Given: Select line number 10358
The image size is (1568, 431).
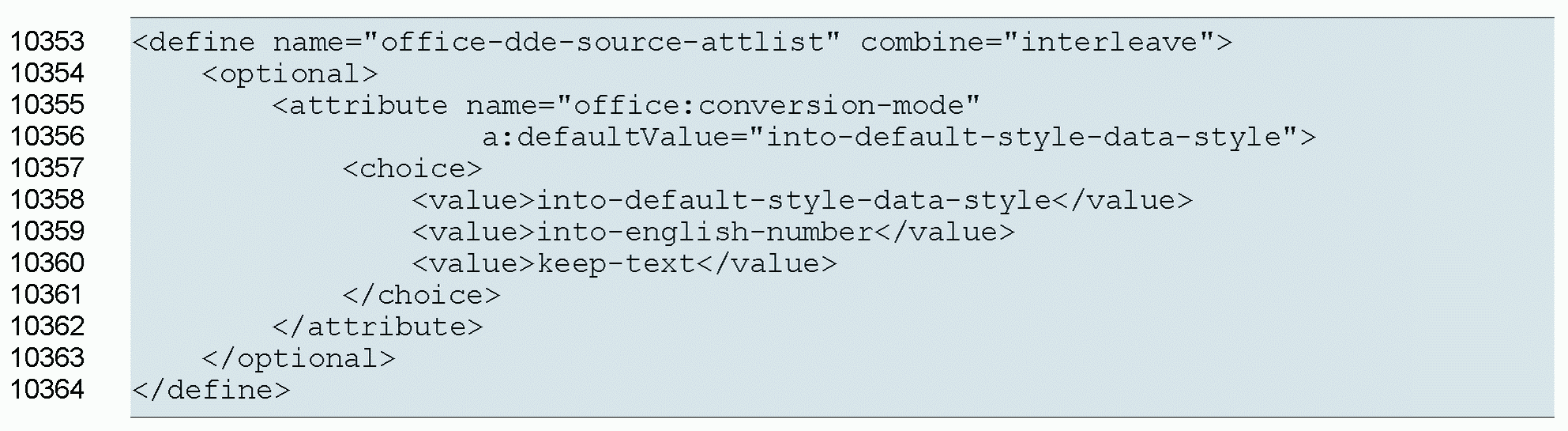Looking at the screenshot, I should point(47,199).
